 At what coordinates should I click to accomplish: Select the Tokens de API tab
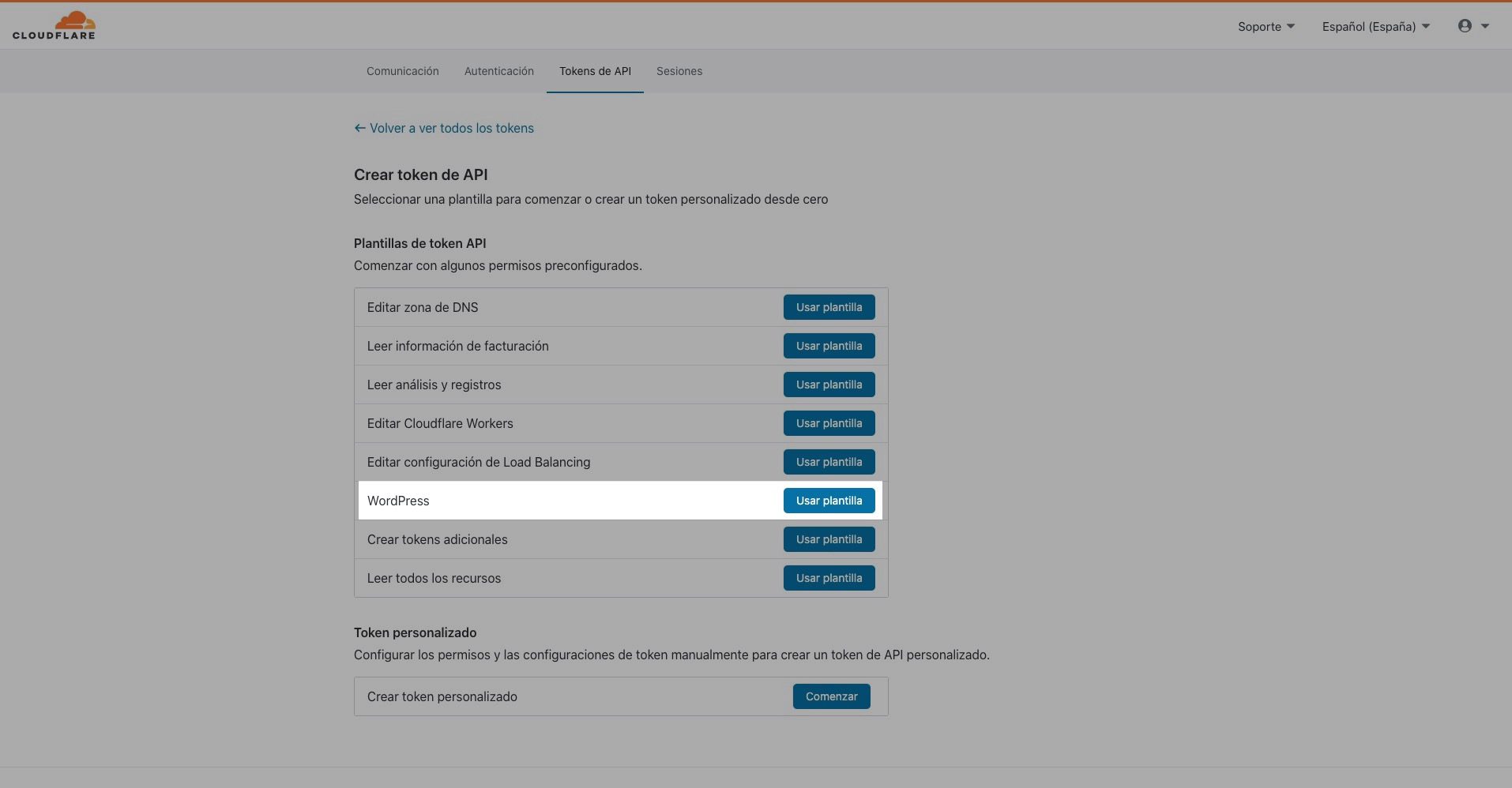(595, 71)
